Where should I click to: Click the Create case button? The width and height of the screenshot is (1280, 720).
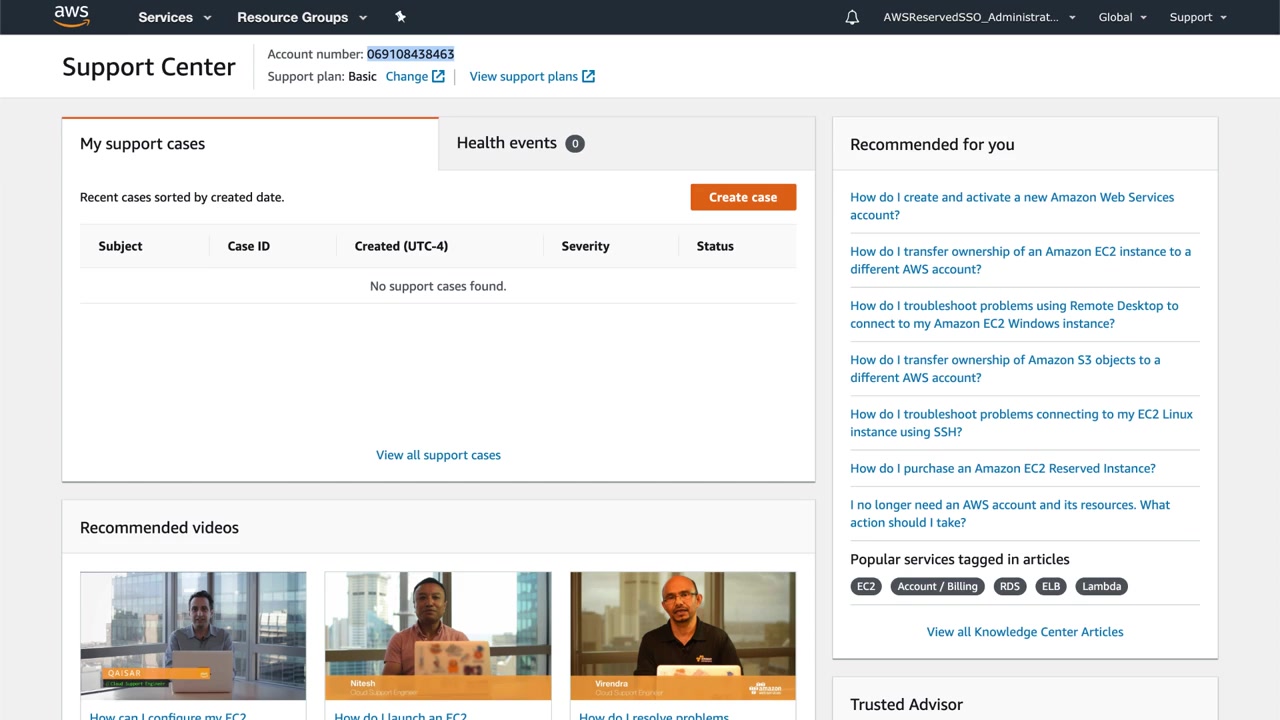743,197
